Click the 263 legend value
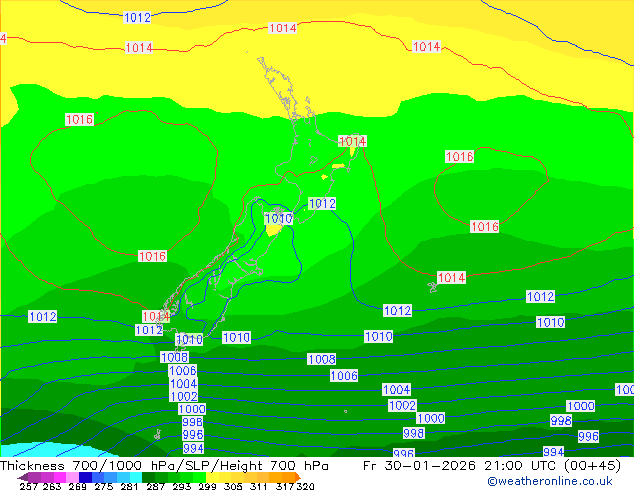Viewport: 634px width, 490px height. pyautogui.click(x=52, y=486)
